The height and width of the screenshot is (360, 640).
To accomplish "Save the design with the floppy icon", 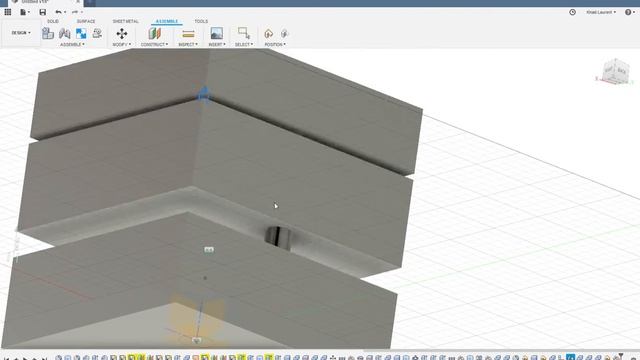I will coord(43,12).
